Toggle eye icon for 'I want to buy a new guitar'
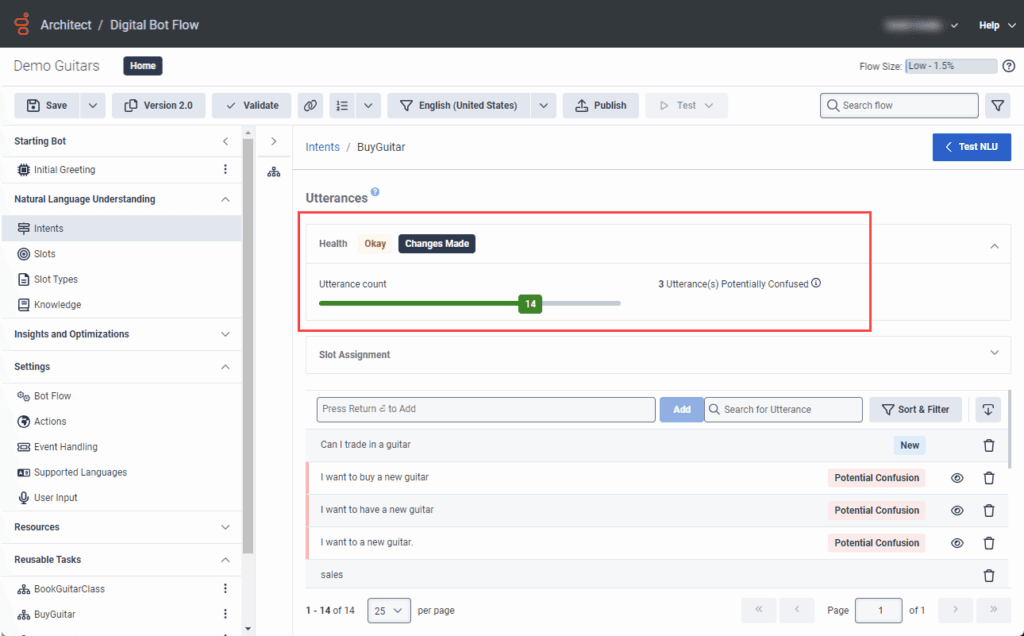This screenshot has width=1024, height=636. tap(957, 478)
